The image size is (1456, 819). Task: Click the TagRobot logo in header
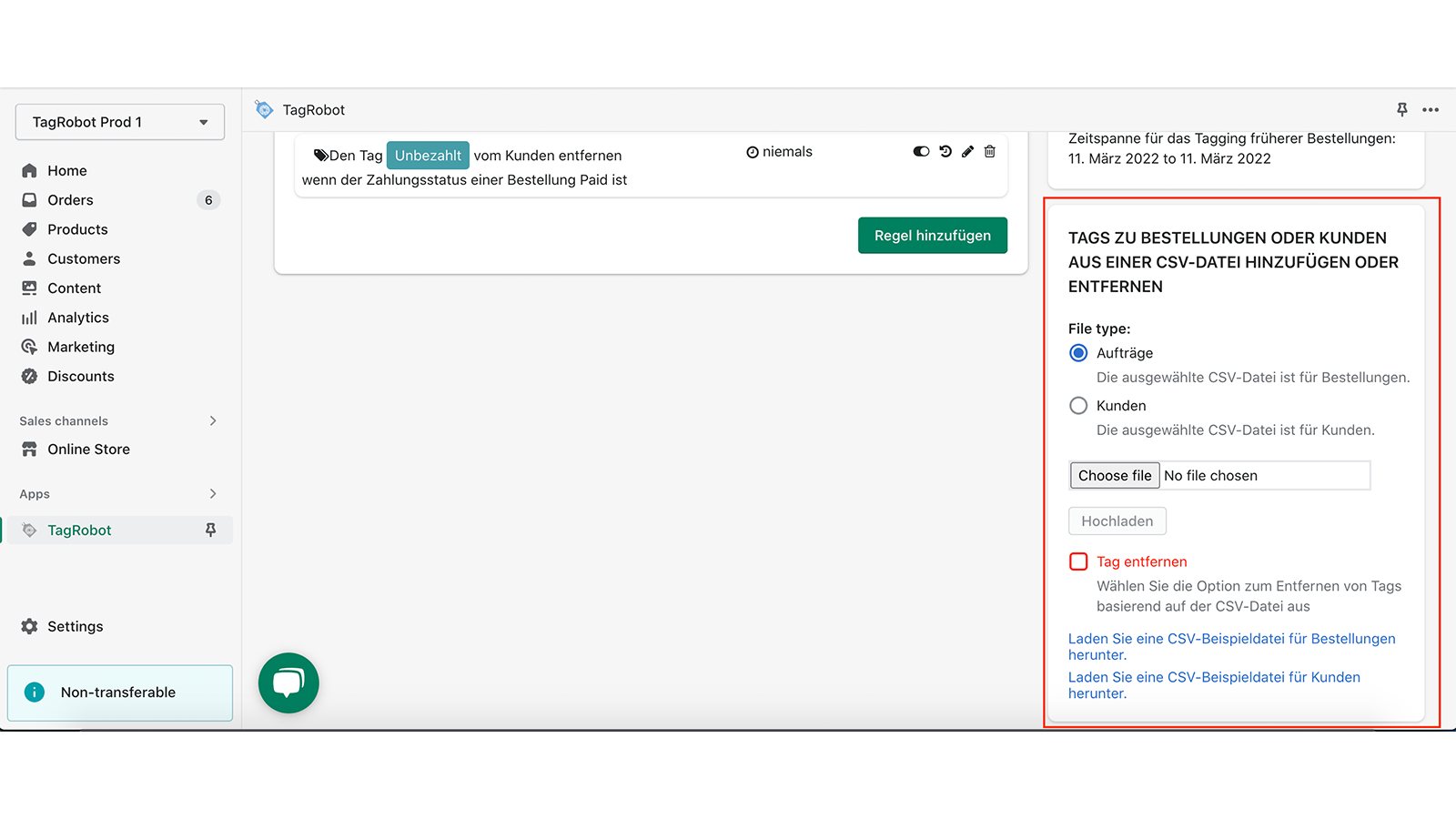264,109
